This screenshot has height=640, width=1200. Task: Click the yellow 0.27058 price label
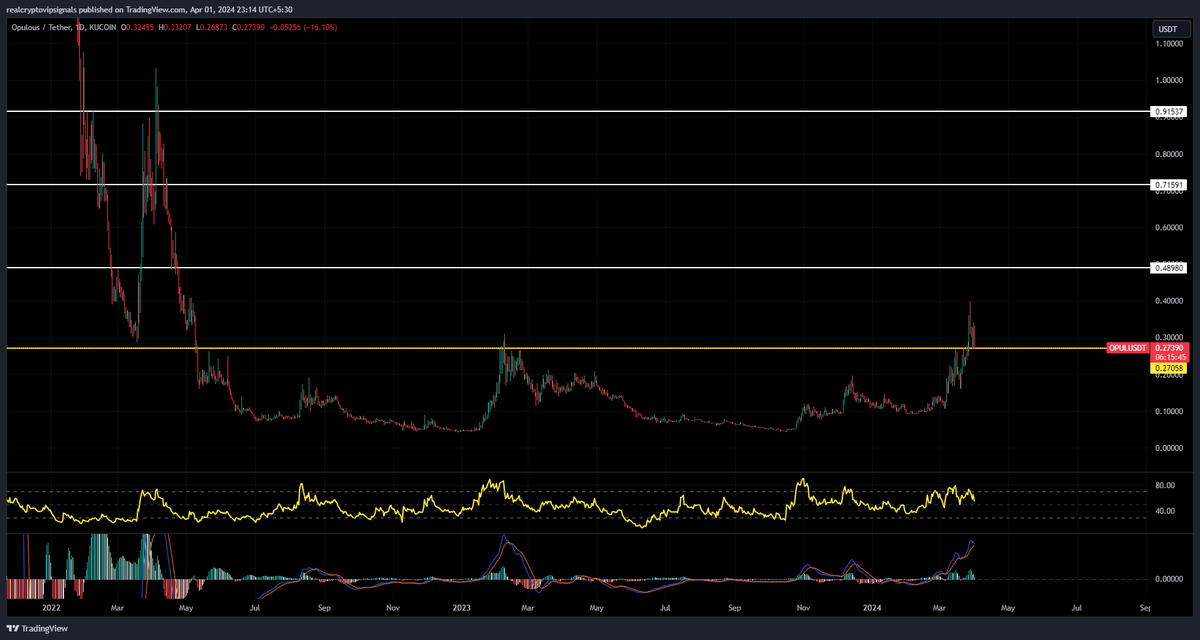coord(1166,368)
